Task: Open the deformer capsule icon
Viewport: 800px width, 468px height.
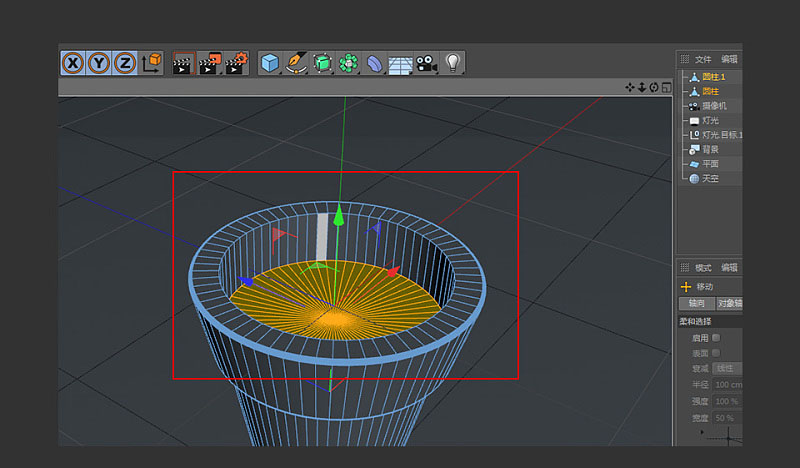Action: (x=374, y=63)
